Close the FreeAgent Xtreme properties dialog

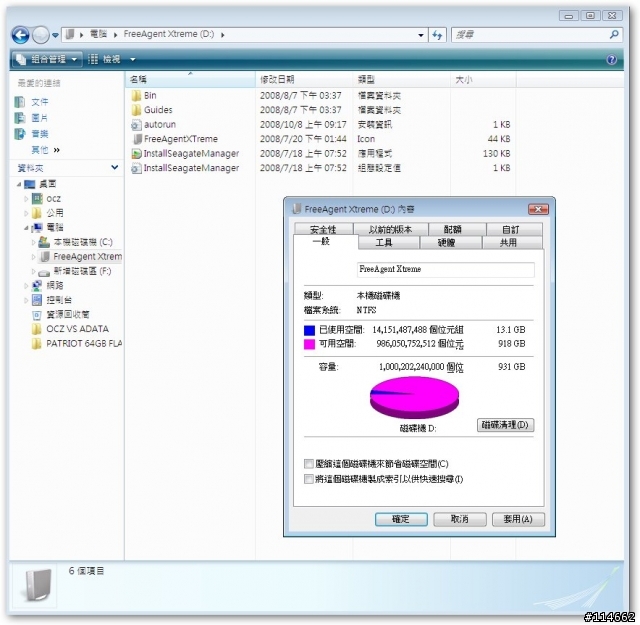coord(538,209)
